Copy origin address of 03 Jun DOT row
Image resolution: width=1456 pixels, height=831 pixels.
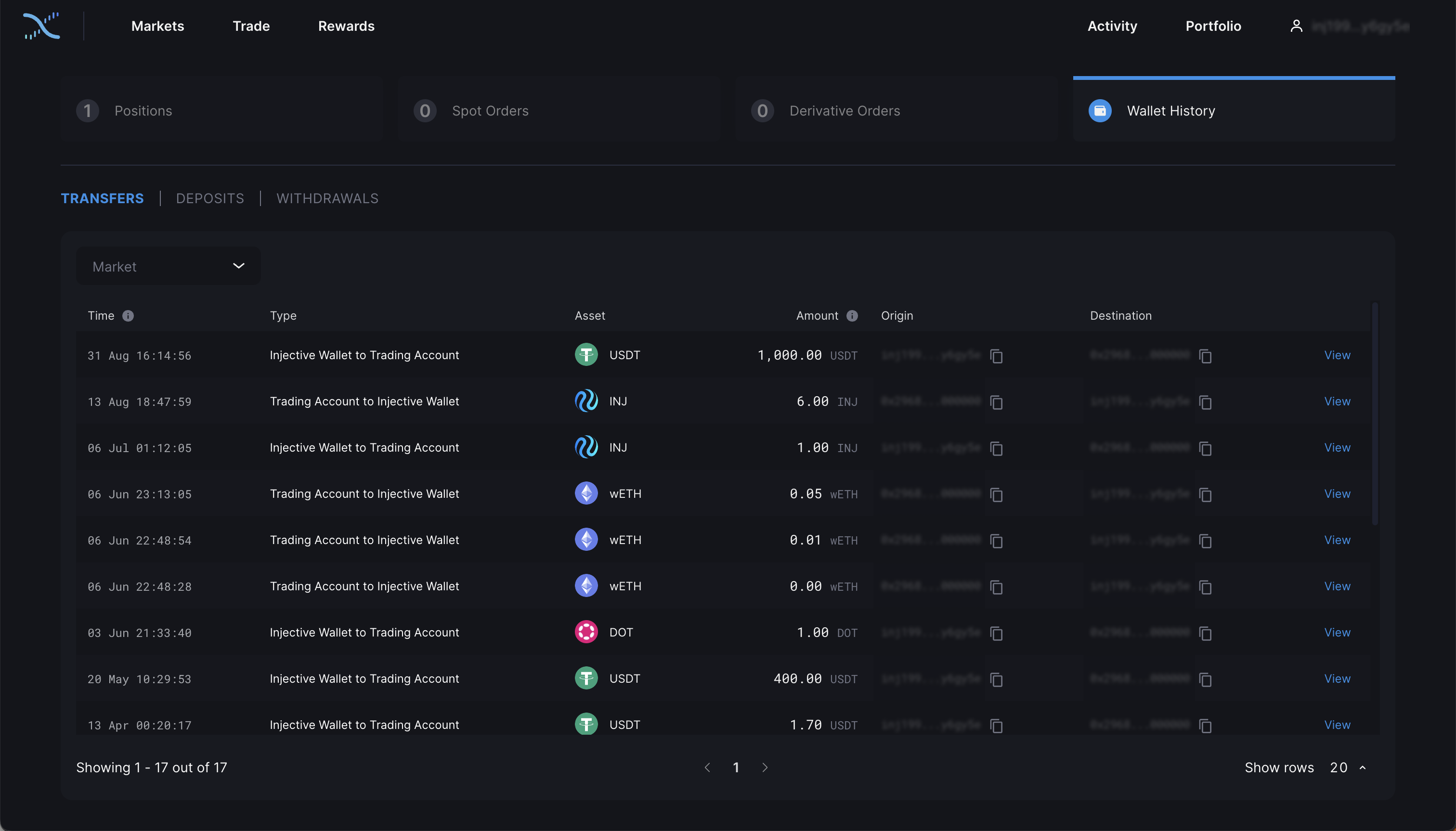(997, 634)
